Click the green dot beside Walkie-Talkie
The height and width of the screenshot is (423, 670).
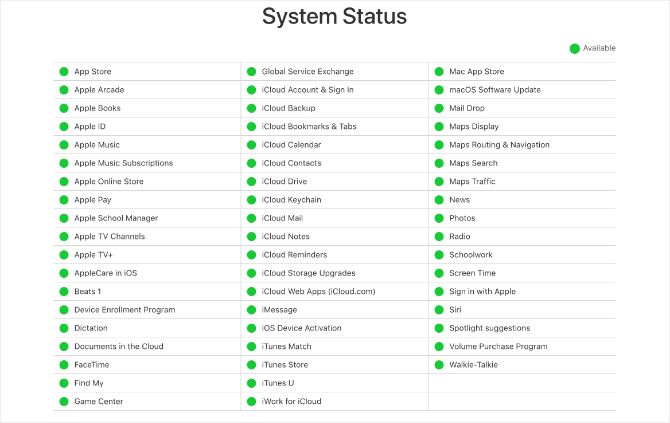[x=439, y=365]
